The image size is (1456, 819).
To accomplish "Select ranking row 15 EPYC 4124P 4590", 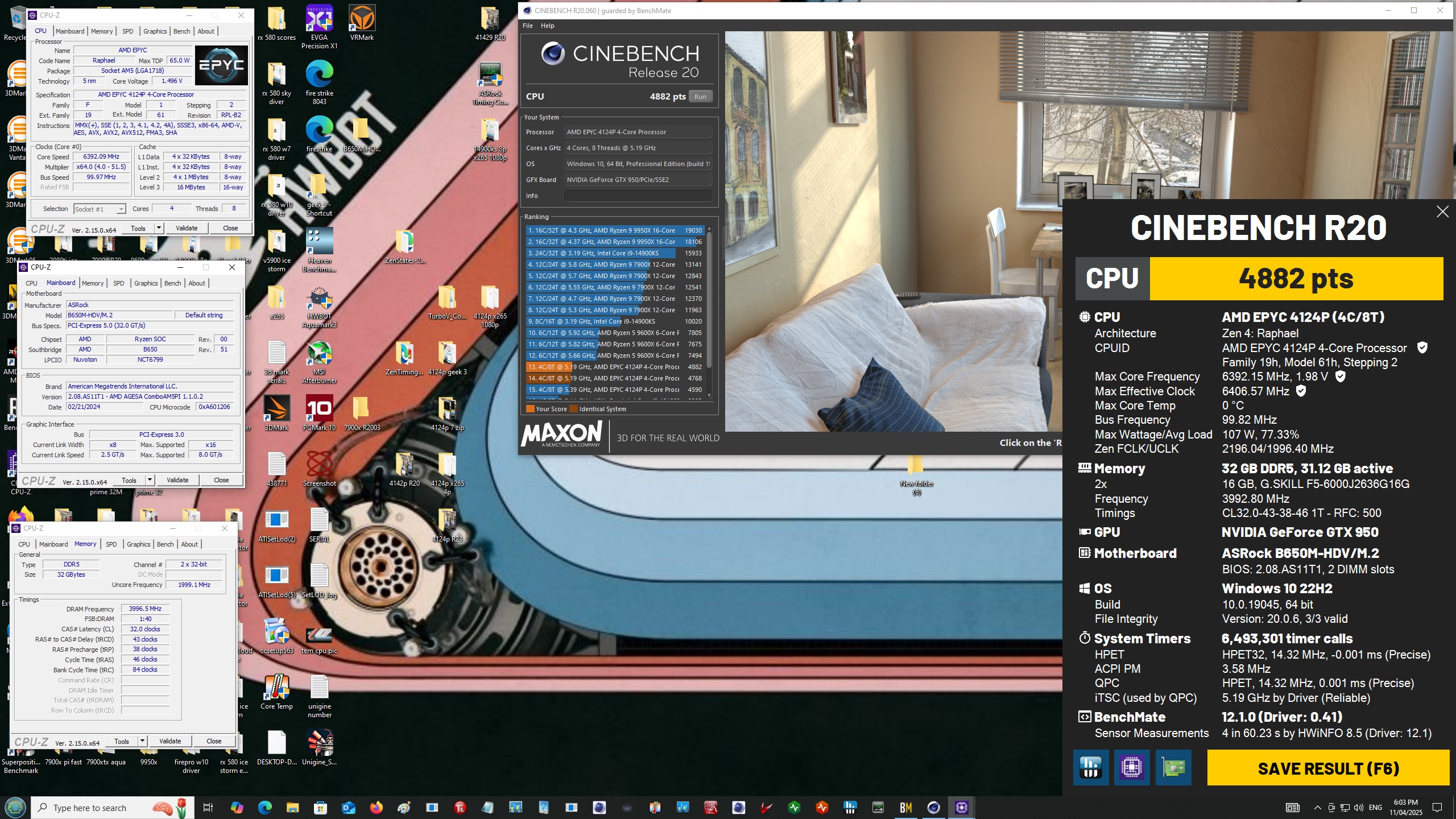I will click(x=615, y=390).
